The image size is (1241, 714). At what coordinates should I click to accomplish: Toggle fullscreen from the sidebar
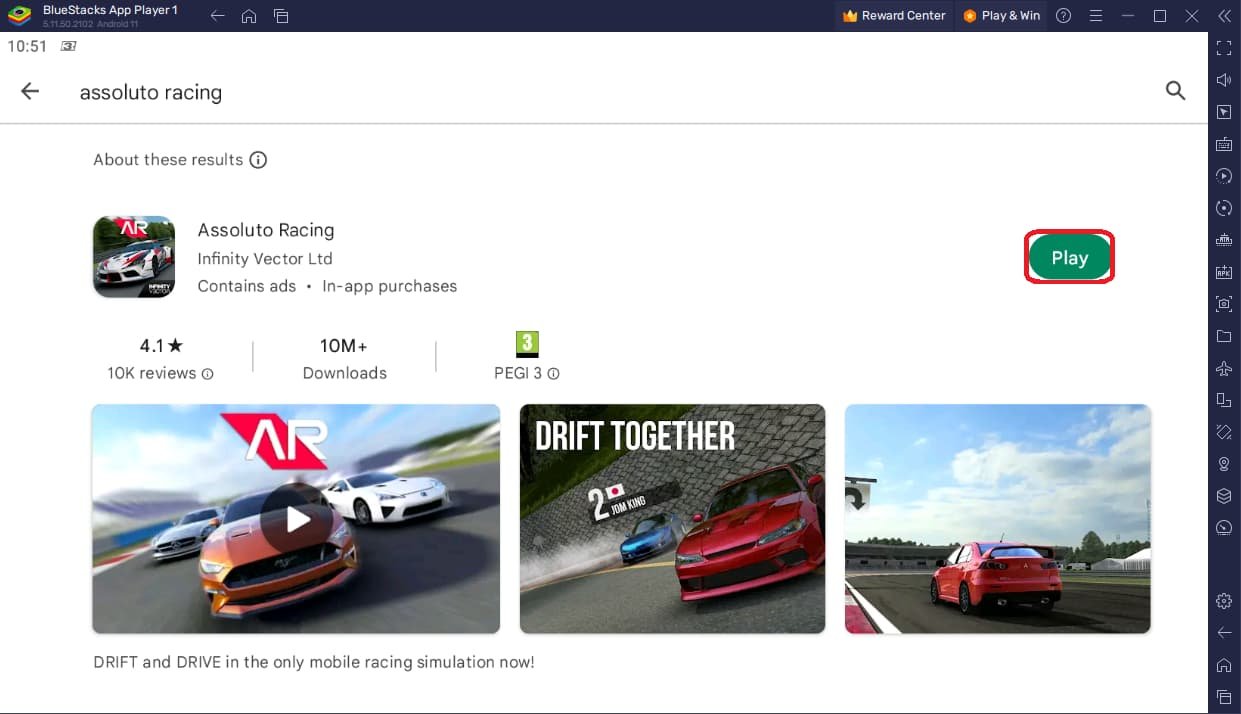1223,48
